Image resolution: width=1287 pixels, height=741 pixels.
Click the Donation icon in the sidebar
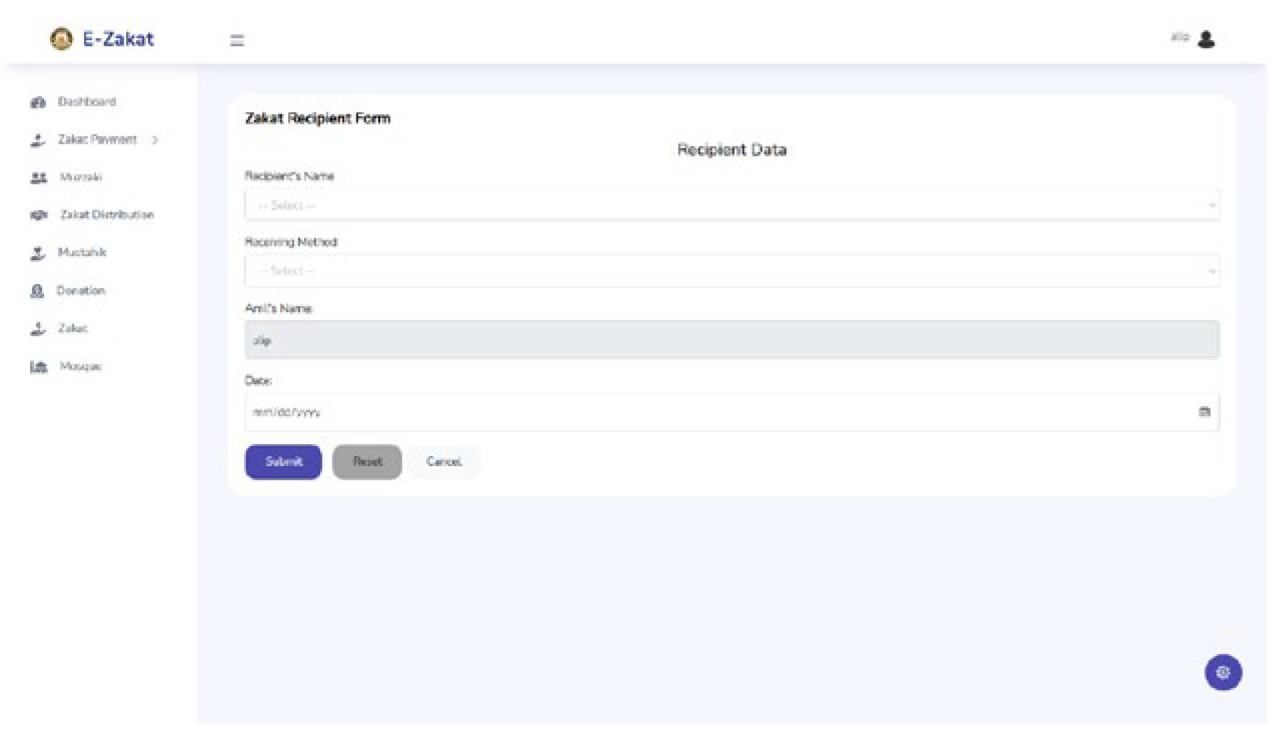click(x=36, y=290)
